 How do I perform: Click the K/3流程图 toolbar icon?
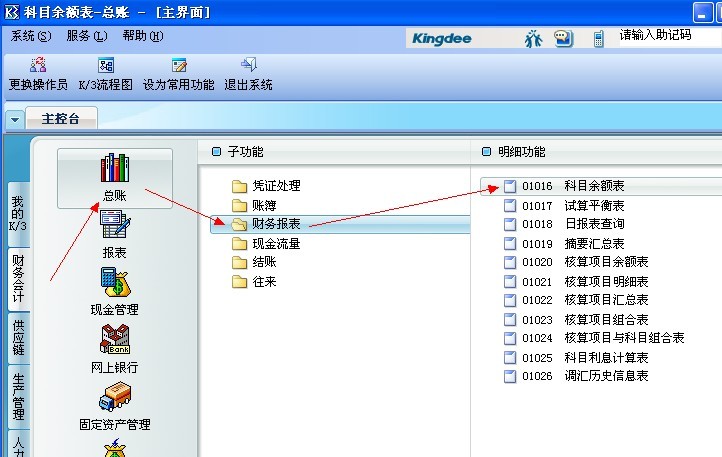(106, 65)
